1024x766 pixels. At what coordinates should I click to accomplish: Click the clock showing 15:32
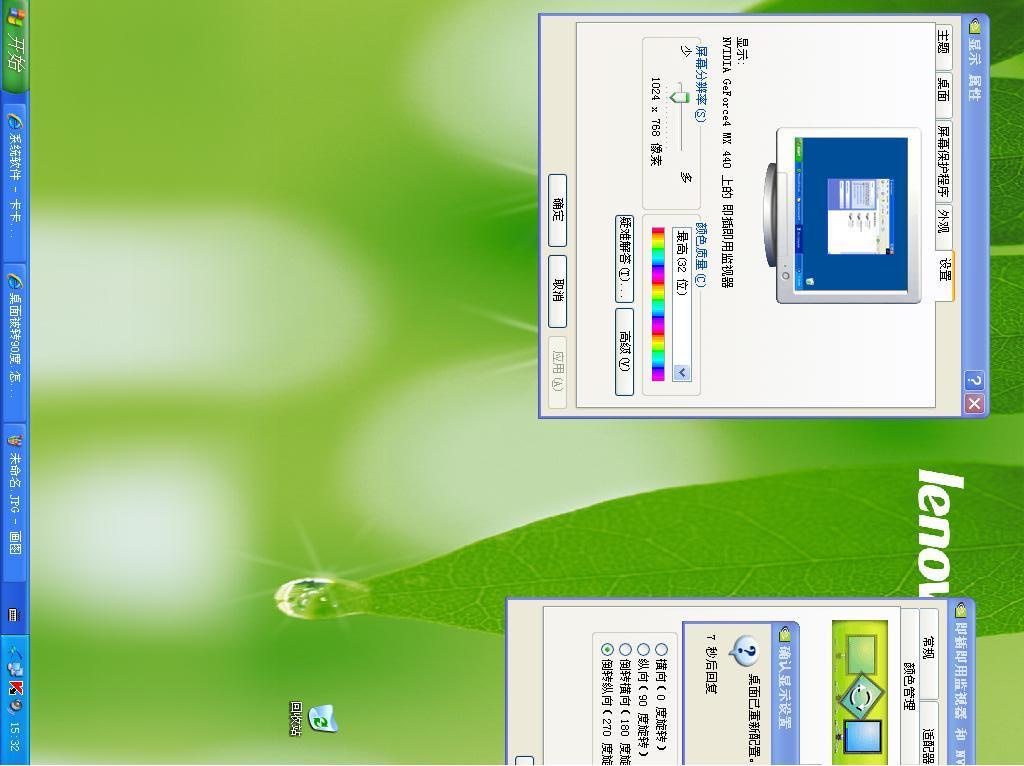pos(15,737)
